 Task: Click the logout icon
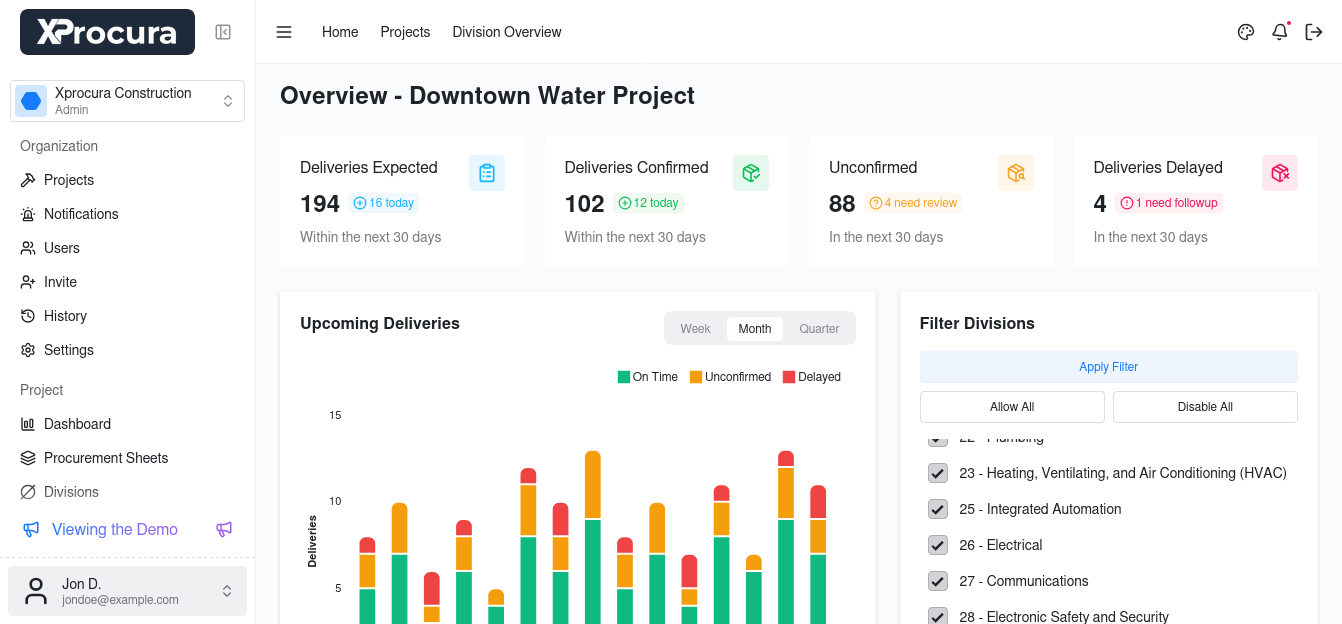click(x=1314, y=32)
